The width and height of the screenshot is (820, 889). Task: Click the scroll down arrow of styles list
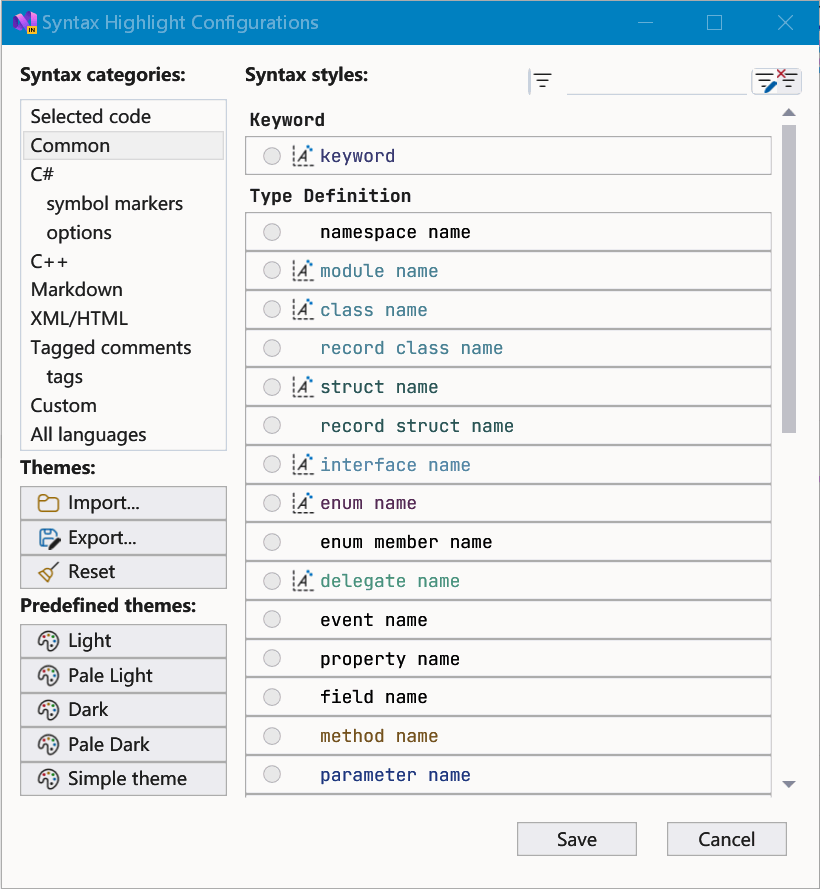point(789,784)
